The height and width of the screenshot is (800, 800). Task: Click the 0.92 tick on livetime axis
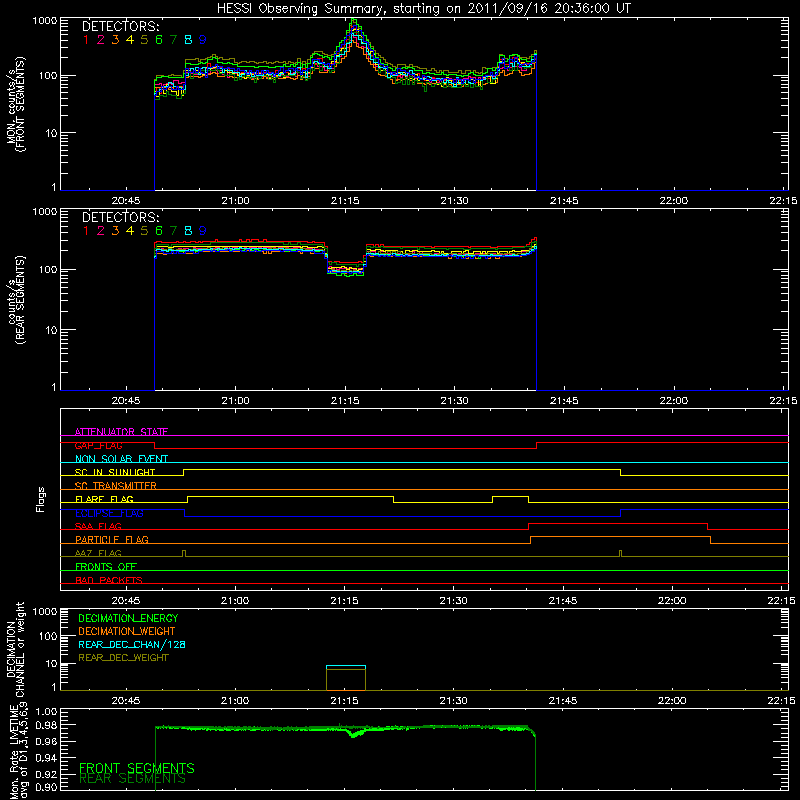(46, 774)
